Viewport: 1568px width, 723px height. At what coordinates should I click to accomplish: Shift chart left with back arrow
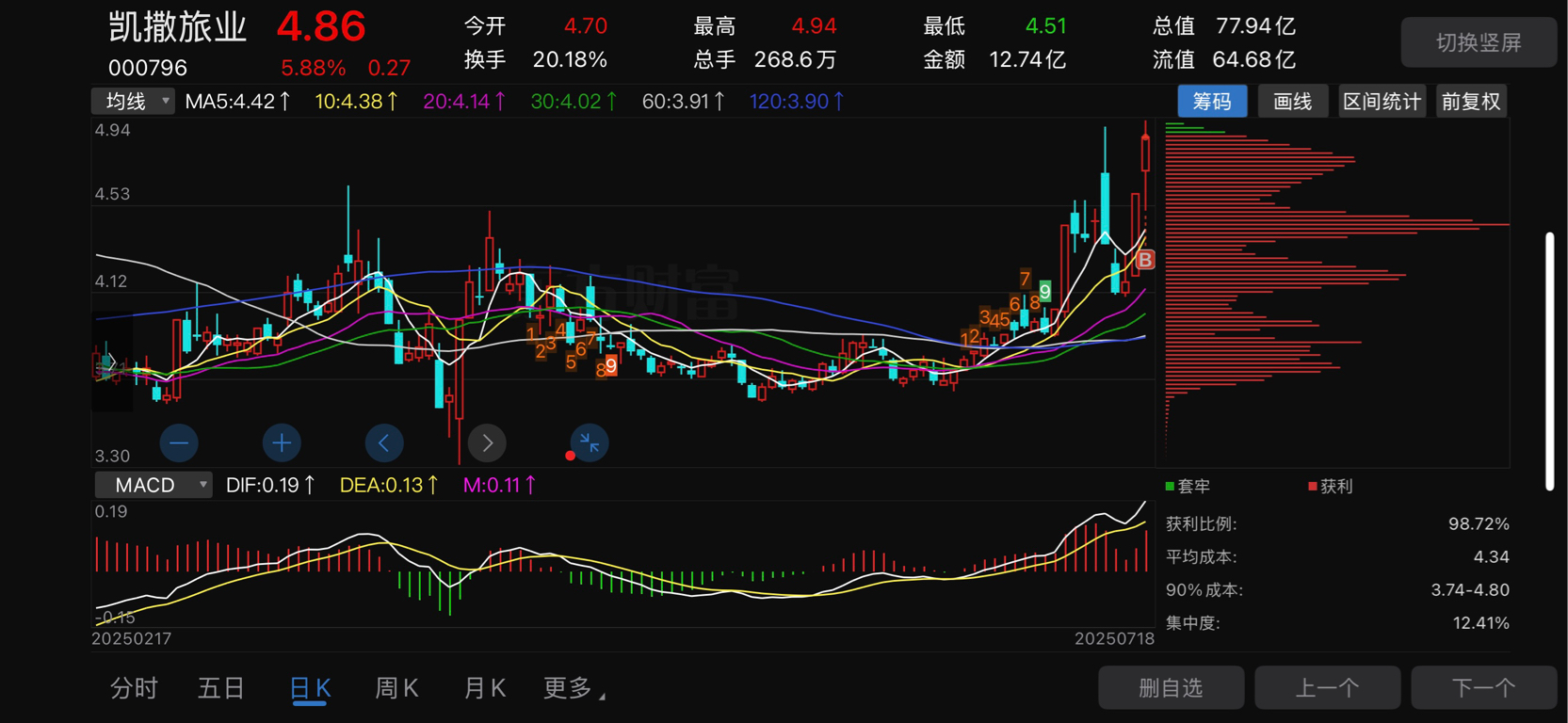(384, 442)
